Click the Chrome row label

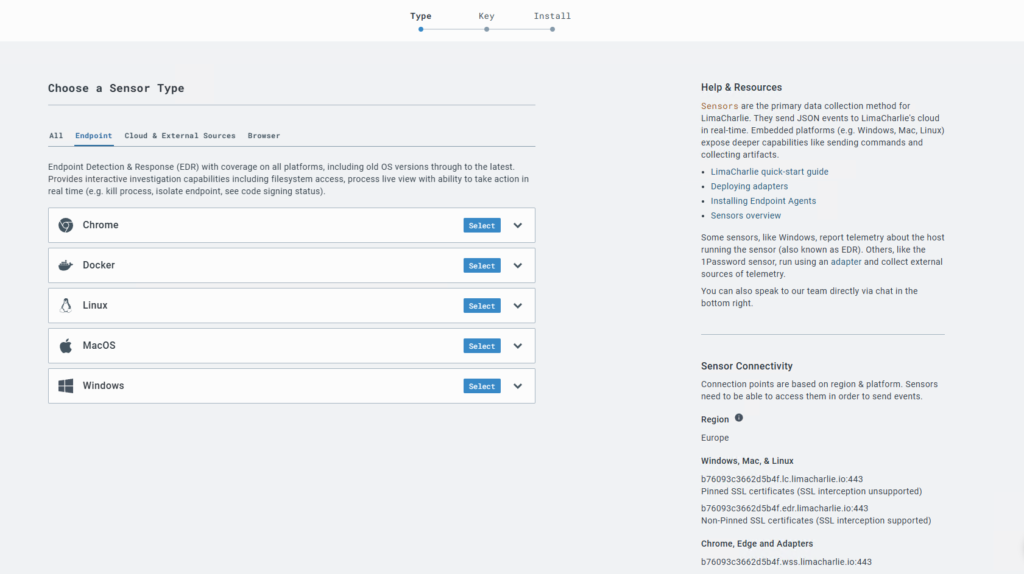coord(101,225)
